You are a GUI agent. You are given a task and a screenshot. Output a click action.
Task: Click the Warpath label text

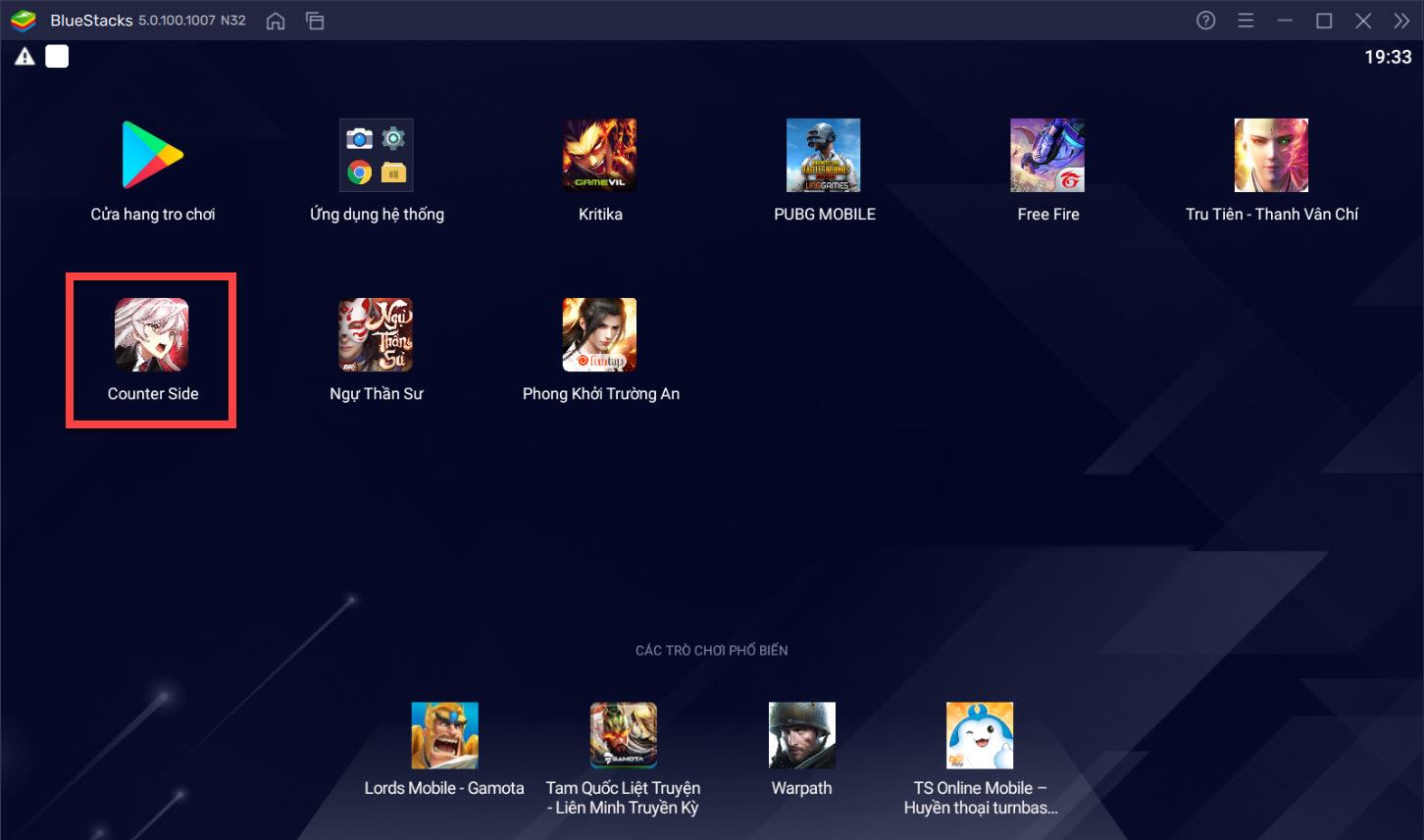tap(802, 788)
